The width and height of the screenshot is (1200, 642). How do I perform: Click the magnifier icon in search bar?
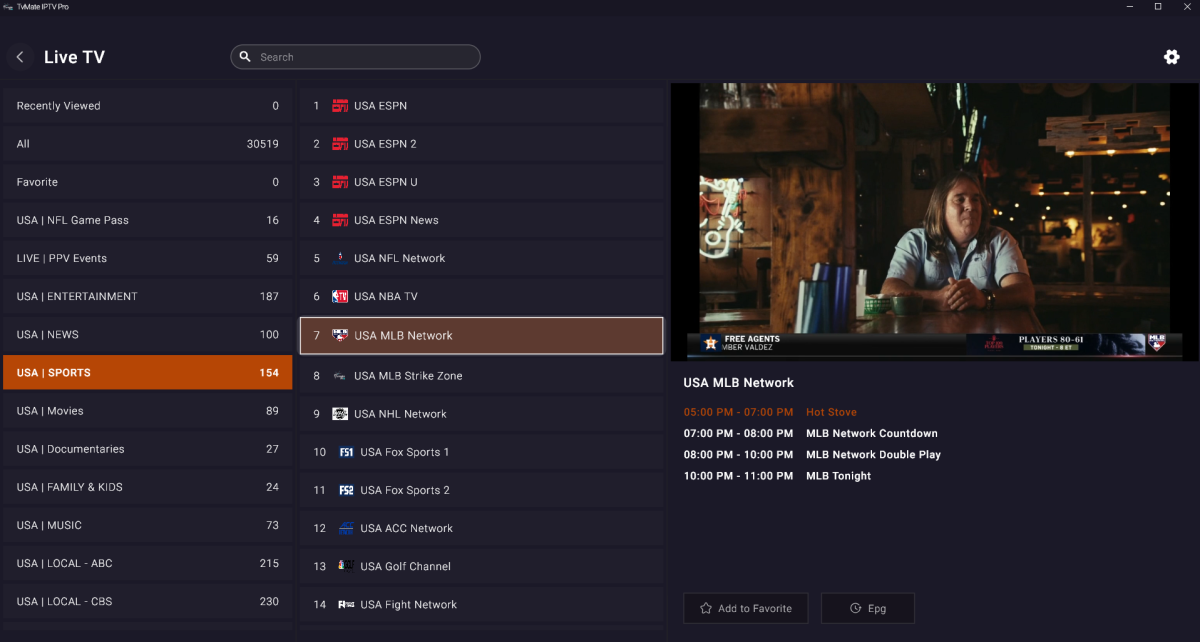pyautogui.click(x=246, y=57)
